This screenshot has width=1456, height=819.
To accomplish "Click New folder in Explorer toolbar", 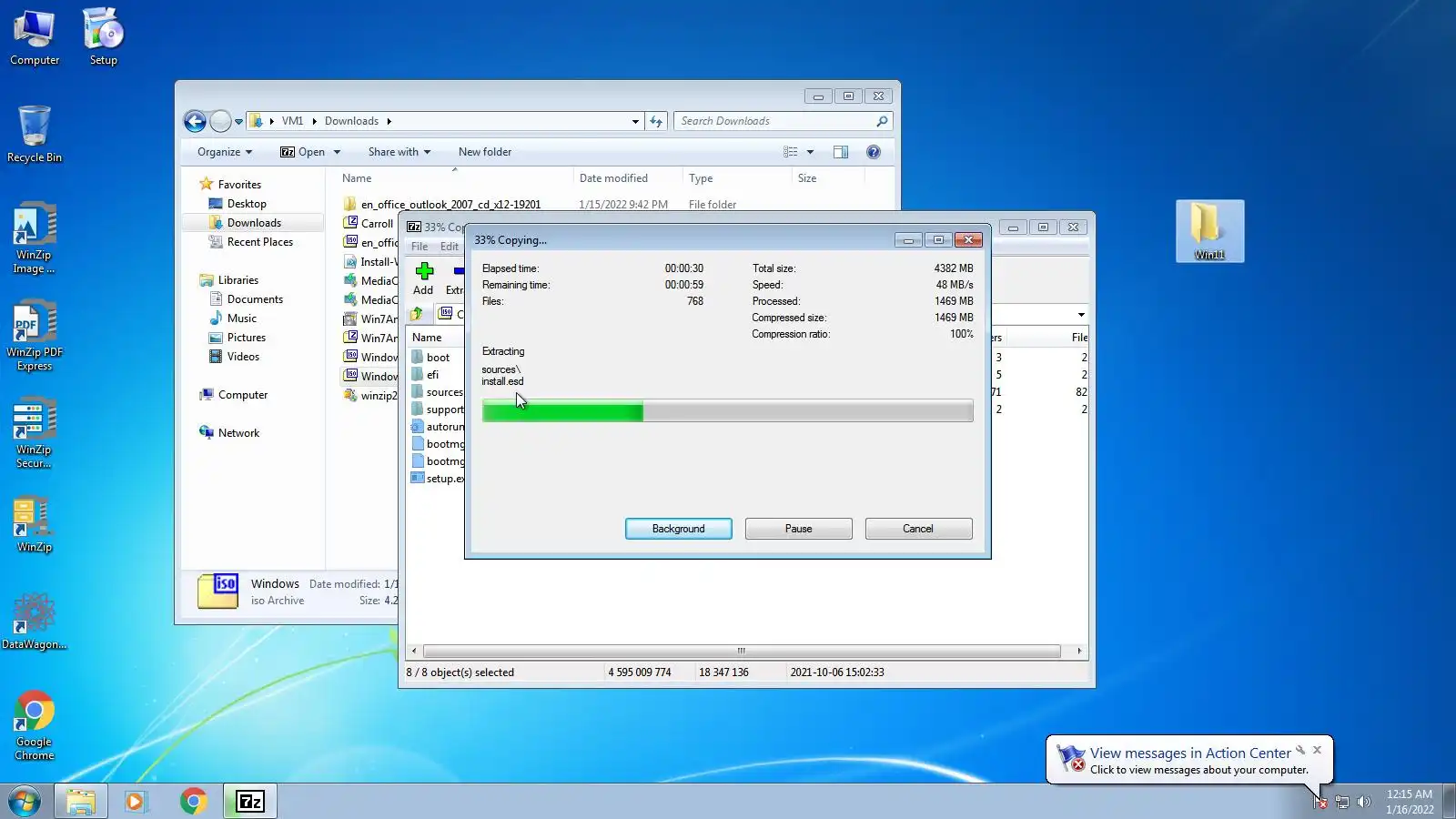I will 485,152.
